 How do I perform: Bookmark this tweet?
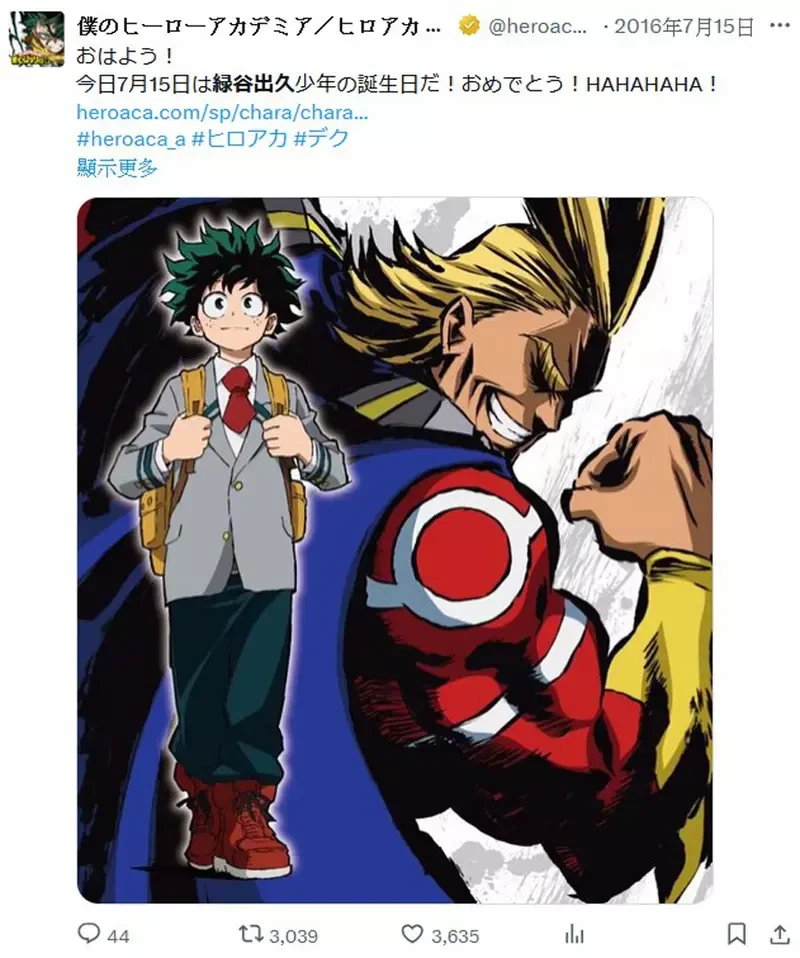click(736, 934)
